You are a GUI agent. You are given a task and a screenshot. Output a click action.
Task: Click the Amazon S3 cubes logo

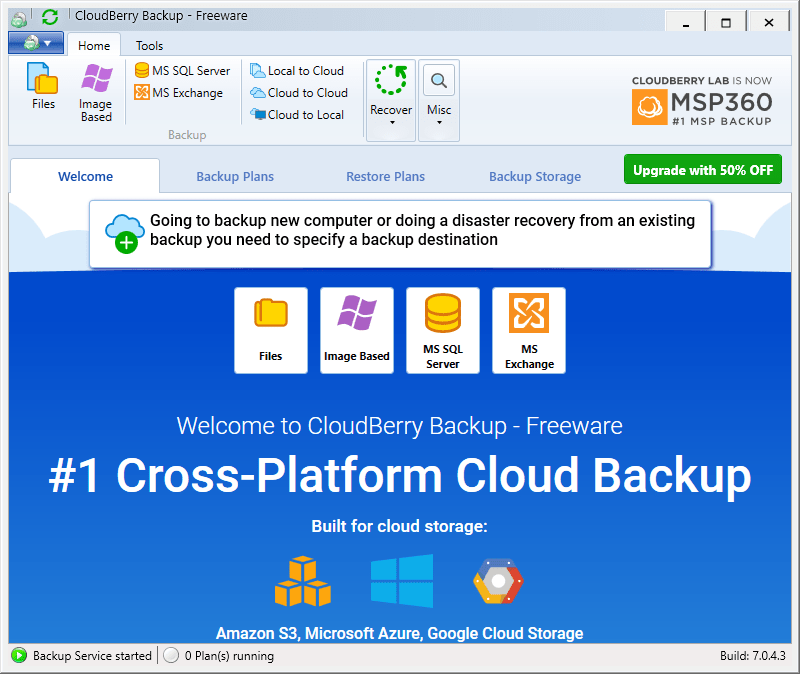(x=303, y=581)
